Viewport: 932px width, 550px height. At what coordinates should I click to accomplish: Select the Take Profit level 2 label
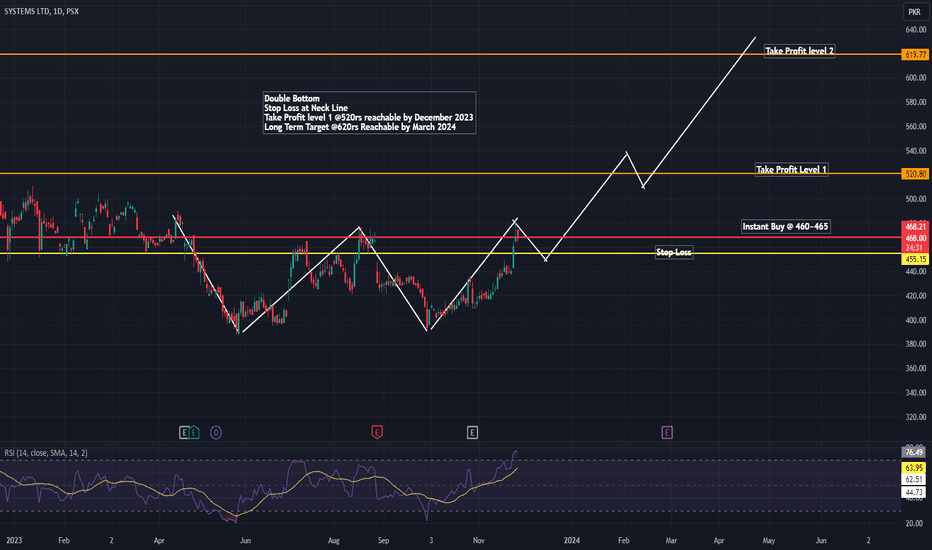point(799,51)
